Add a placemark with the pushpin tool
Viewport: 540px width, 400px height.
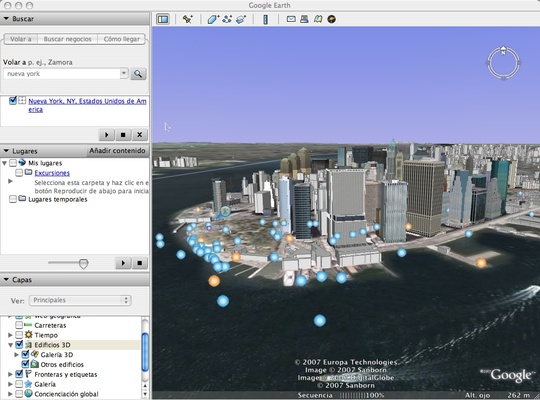click(188, 19)
